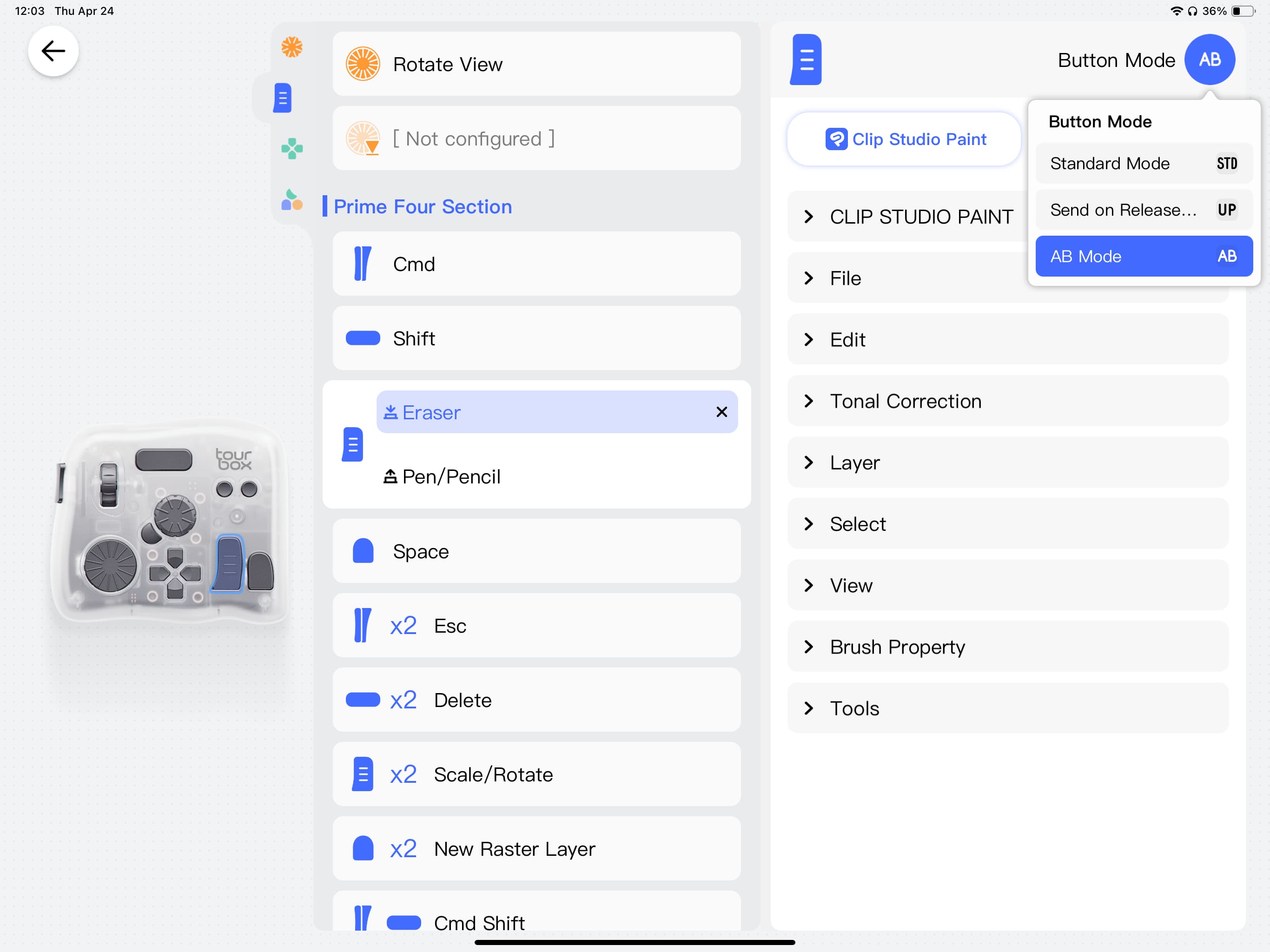Expand the CLIP STUDIO PAINT category
Screen dimensions: 1270x952
907,217
